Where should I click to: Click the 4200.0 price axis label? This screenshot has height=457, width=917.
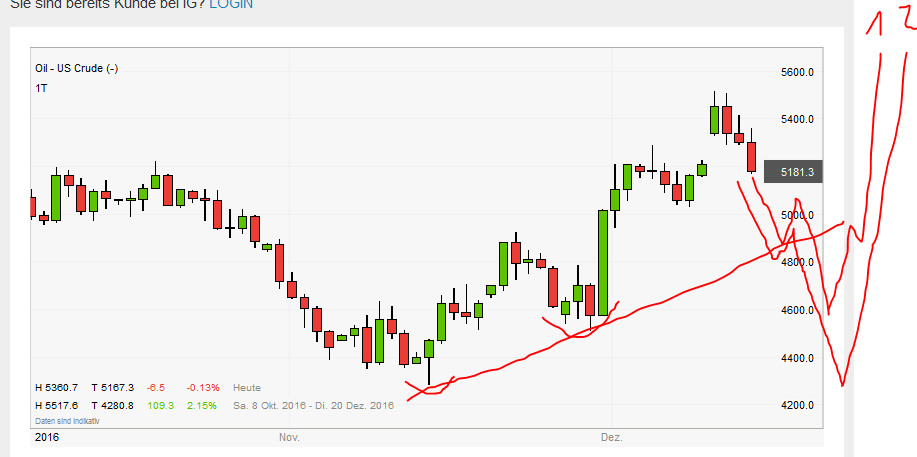(797, 405)
